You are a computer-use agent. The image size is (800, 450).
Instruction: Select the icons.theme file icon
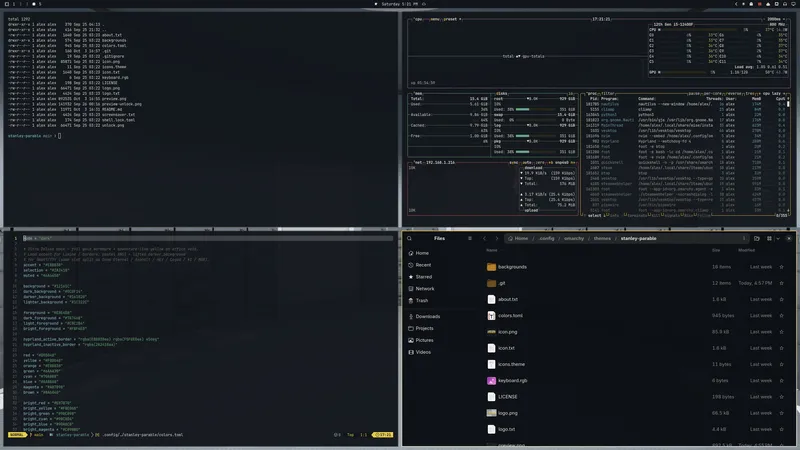pos(491,364)
